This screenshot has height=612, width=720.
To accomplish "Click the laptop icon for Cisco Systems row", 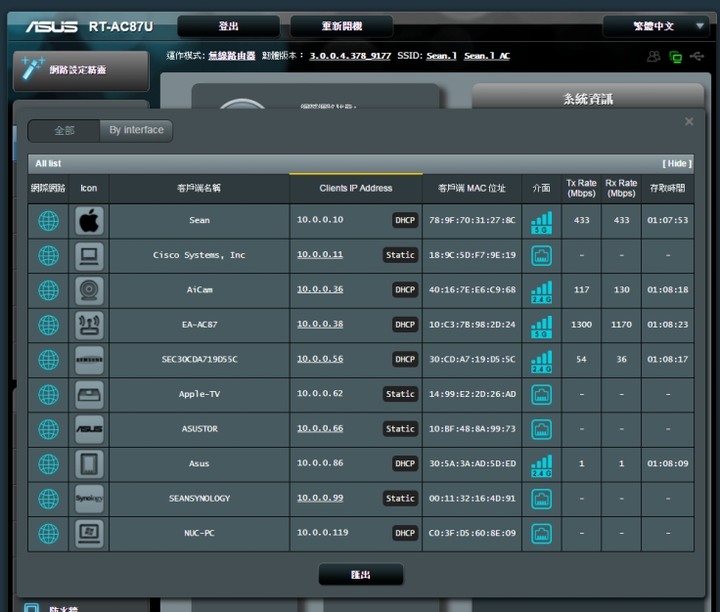I will tap(89, 256).
